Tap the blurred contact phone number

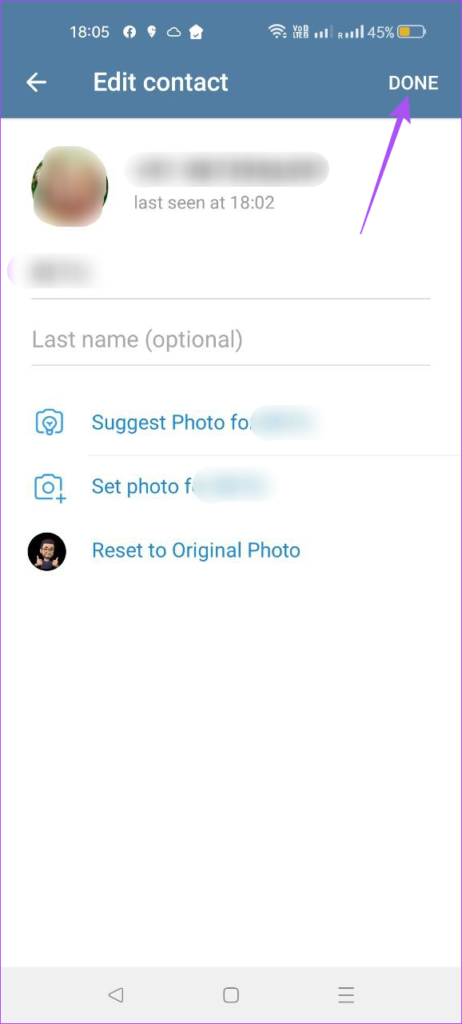[x=227, y=170]
